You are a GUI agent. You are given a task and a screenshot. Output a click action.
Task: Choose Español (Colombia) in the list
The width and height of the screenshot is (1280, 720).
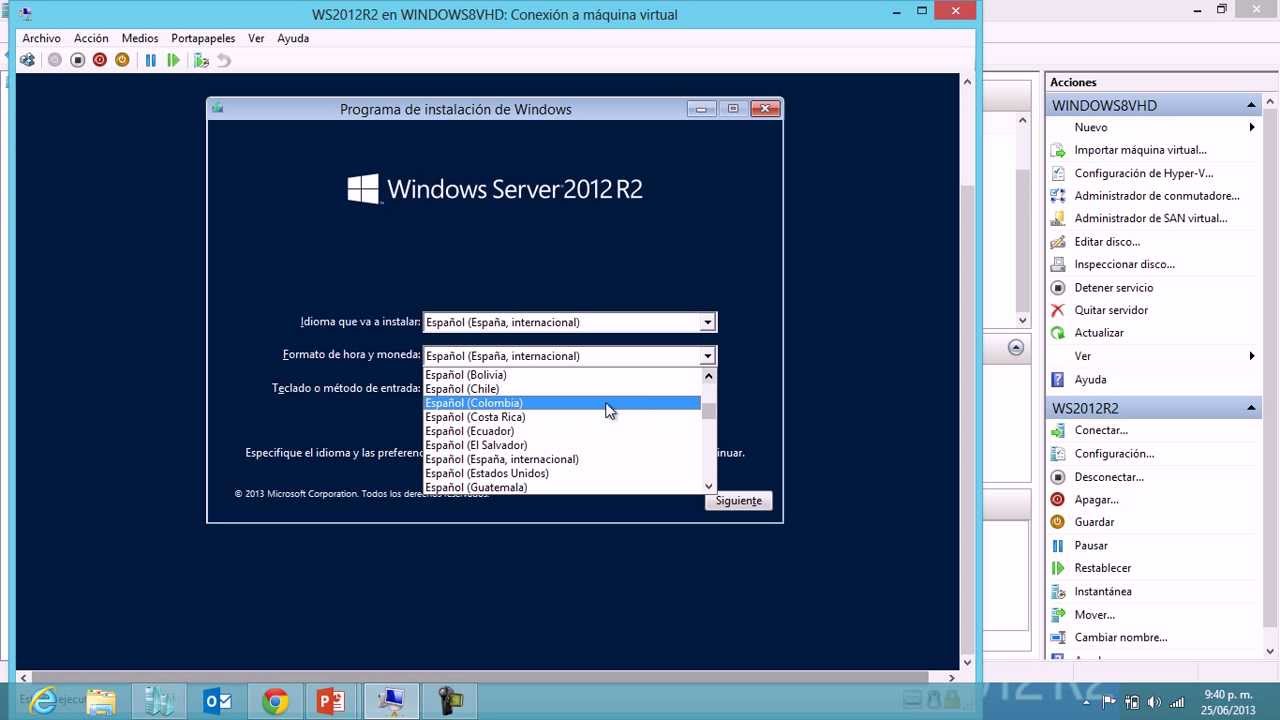(562, 403)
